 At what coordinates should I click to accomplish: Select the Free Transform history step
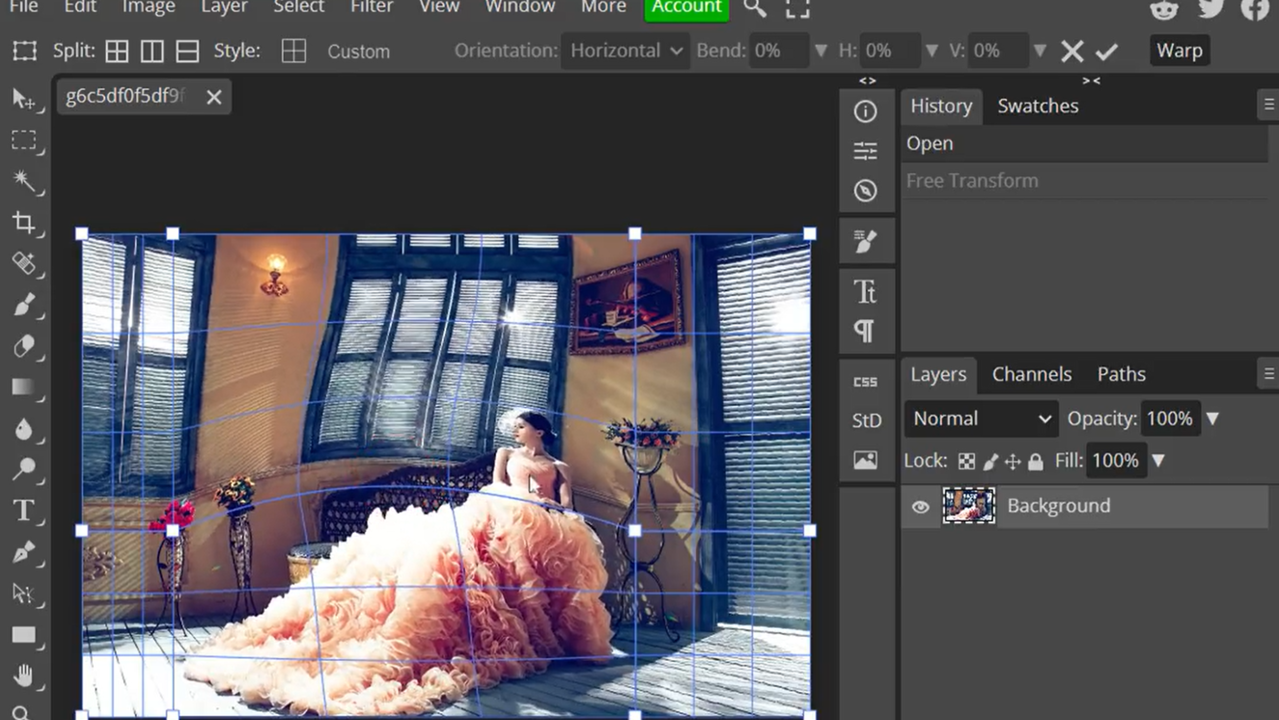click(971, 180)
